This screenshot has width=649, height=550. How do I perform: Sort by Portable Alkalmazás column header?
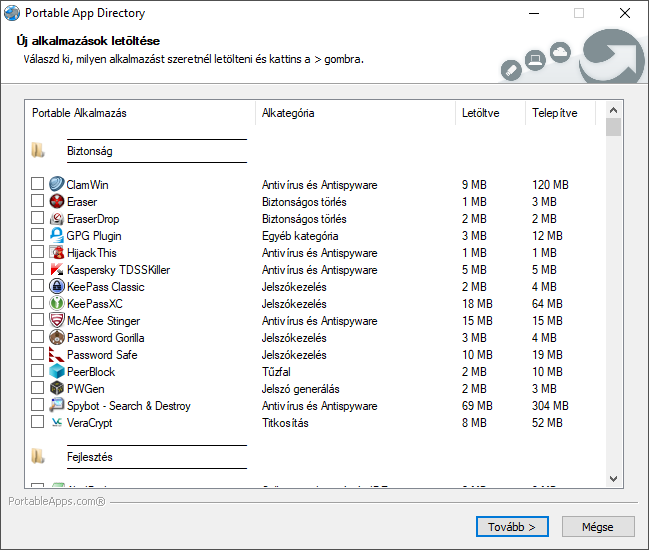140,113
